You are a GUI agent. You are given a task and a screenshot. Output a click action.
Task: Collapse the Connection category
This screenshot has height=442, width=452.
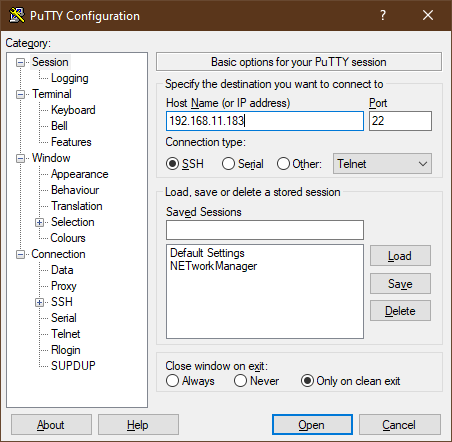tap(21, 254)
